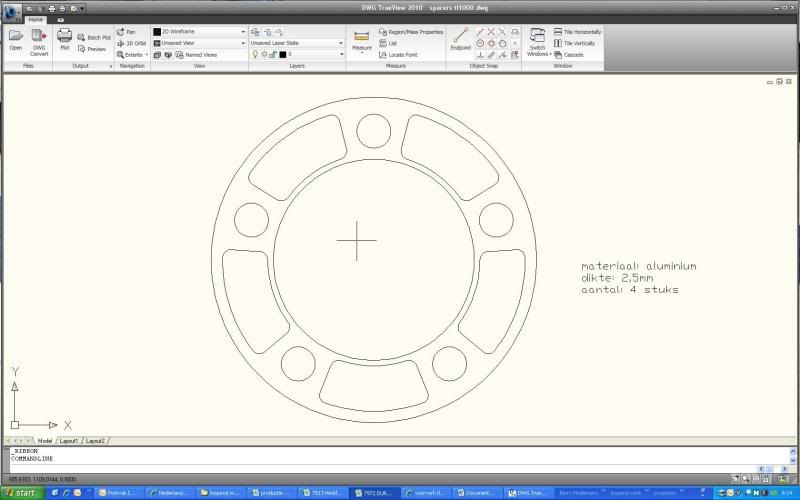Tile windows Vertically
The image size is (800, 500).
click(574, 43)
